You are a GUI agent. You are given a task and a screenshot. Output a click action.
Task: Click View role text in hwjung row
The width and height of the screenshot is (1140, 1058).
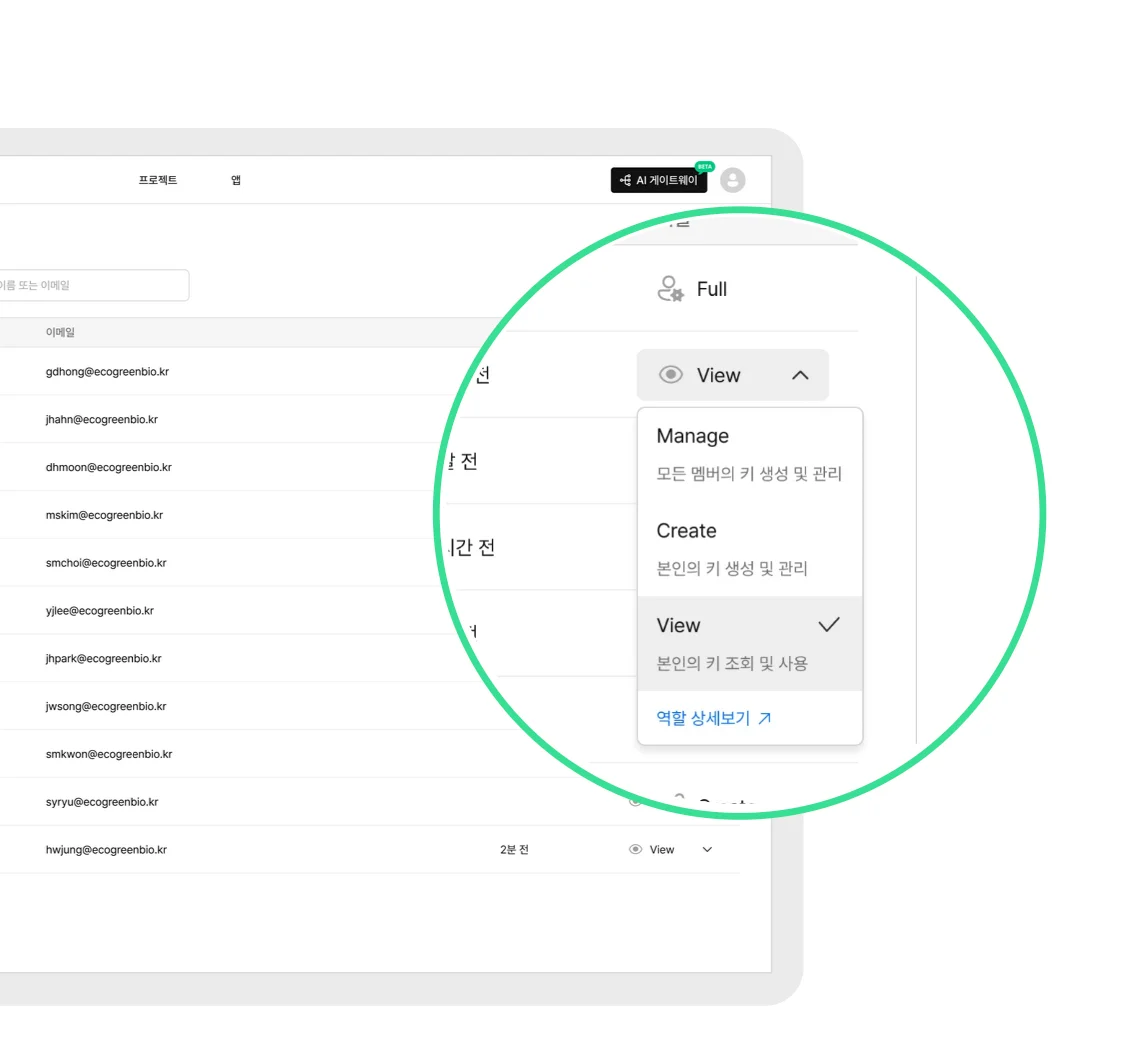tap(662, 849)
